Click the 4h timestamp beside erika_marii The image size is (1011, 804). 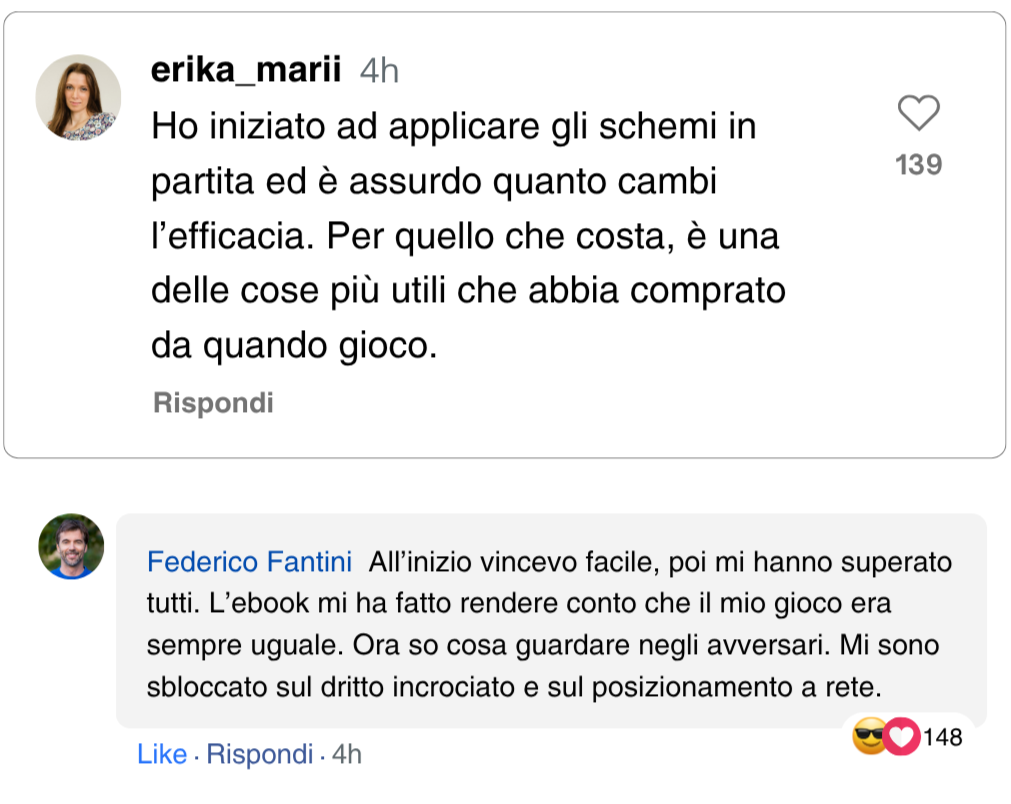pyautogui.click(x=379, y=71)
